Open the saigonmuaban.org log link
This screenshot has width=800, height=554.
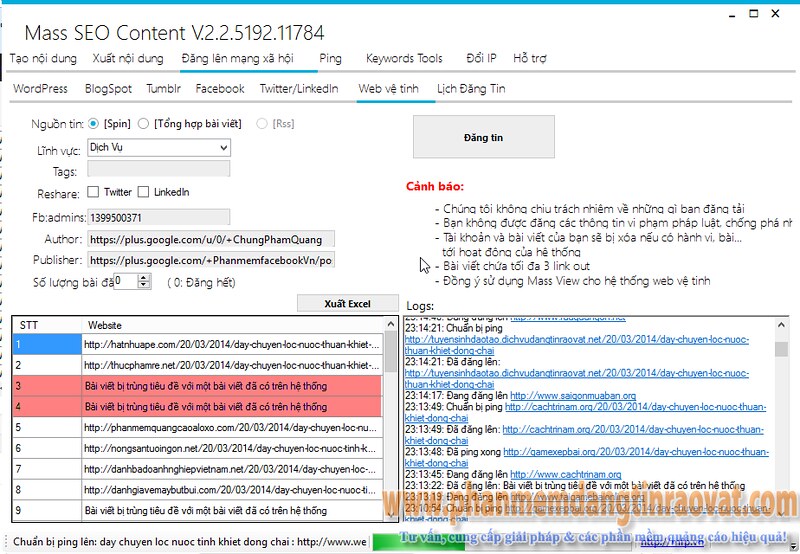point(573,395)
